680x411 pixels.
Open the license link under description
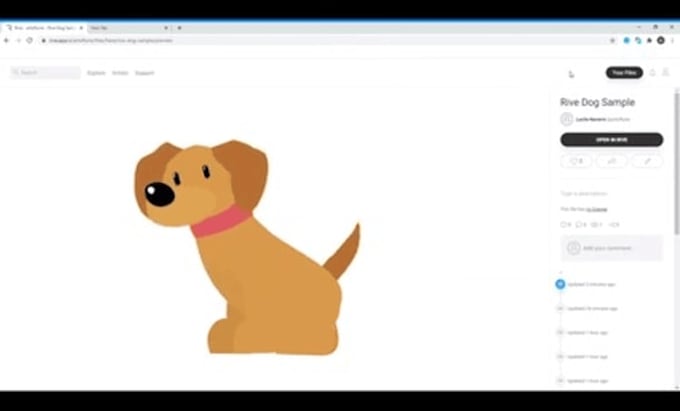(x=597, y=209)
